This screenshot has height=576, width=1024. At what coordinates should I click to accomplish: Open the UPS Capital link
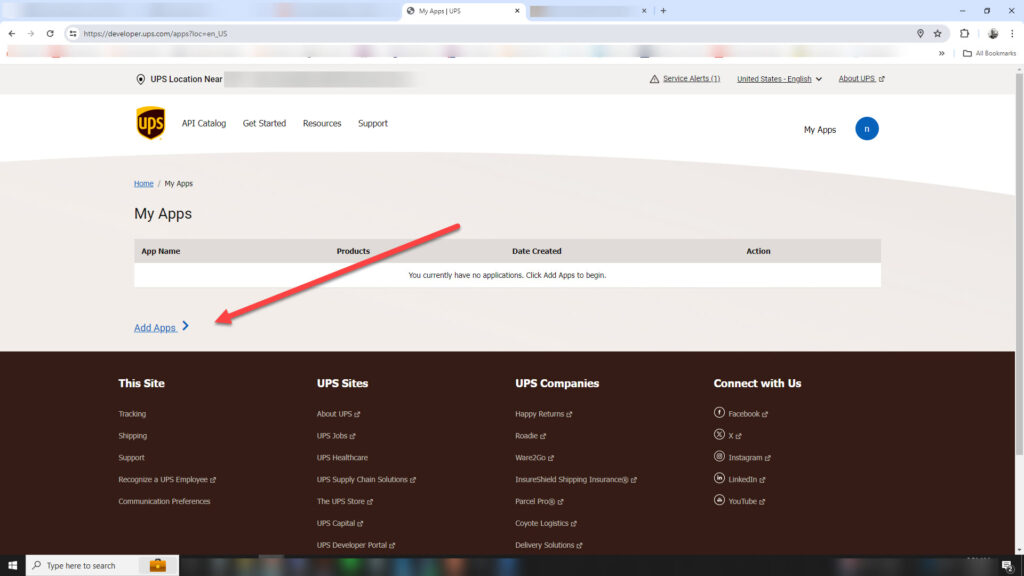pyautogui.click(x=340, y=523)
